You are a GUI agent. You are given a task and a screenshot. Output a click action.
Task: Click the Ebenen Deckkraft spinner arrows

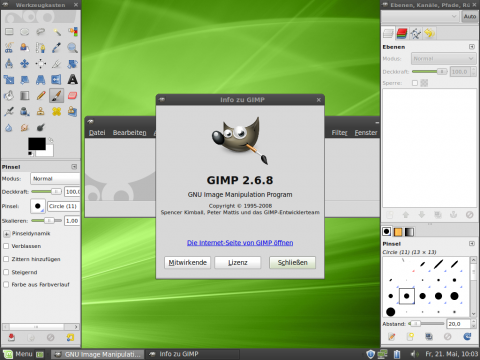474,72
